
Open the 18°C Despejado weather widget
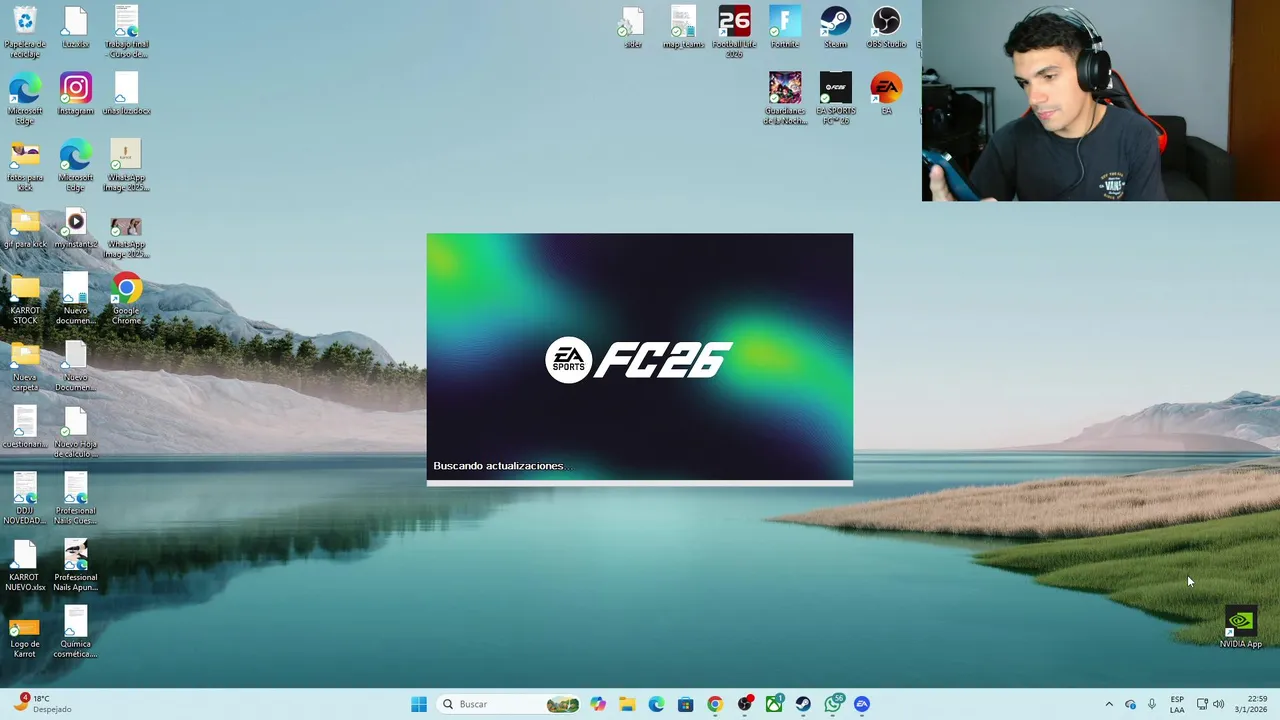click(x=43, y=704)
